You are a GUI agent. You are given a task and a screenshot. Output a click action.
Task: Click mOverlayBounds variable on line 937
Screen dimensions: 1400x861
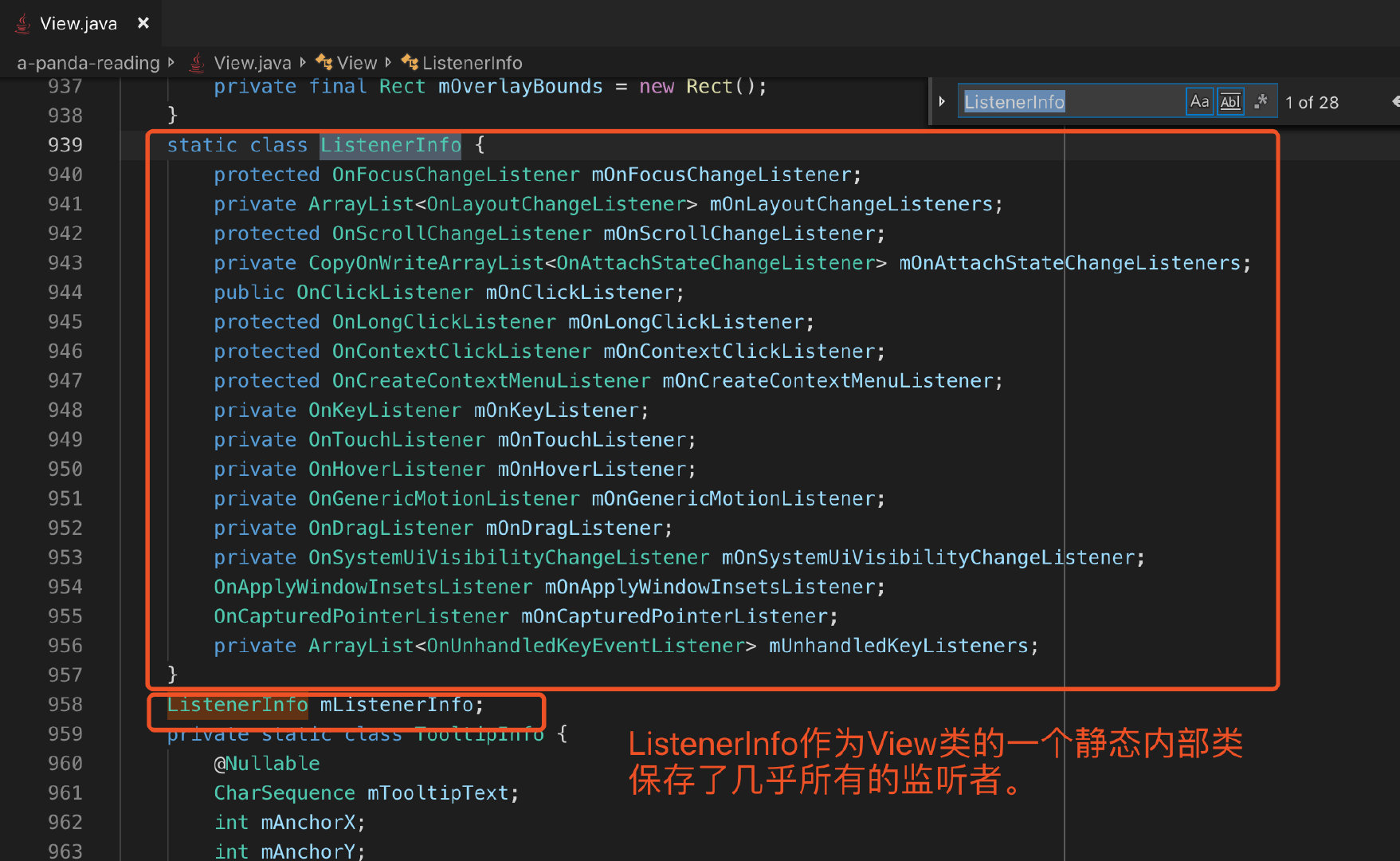(520, 87)
